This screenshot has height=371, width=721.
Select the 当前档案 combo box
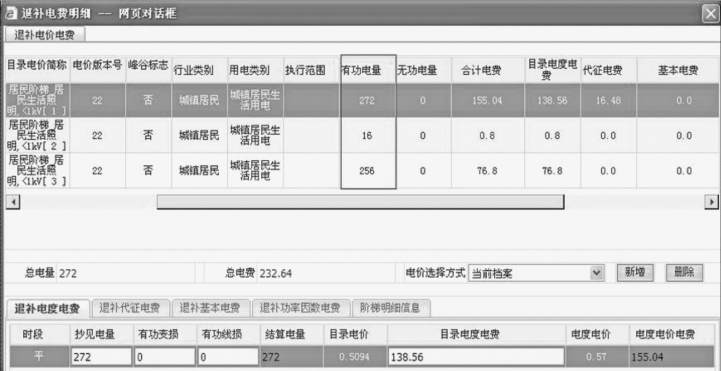[536, 273]
